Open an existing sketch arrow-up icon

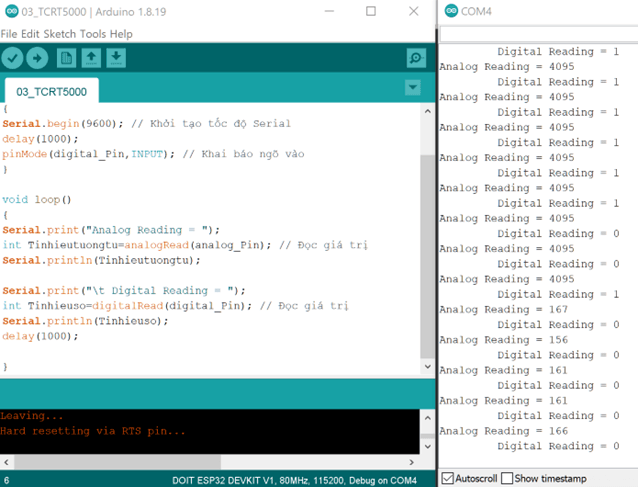tap(91, 58)
